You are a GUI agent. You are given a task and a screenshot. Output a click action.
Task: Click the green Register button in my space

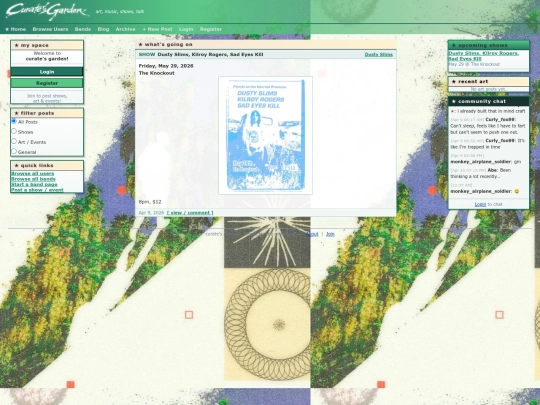click(47, 83)
